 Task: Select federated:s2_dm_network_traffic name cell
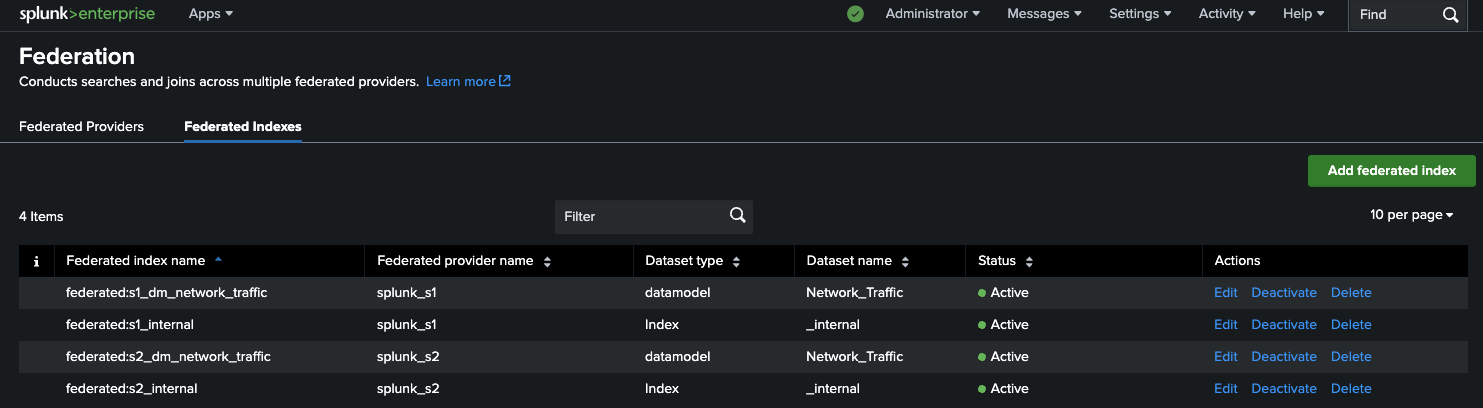pos(168,357)
